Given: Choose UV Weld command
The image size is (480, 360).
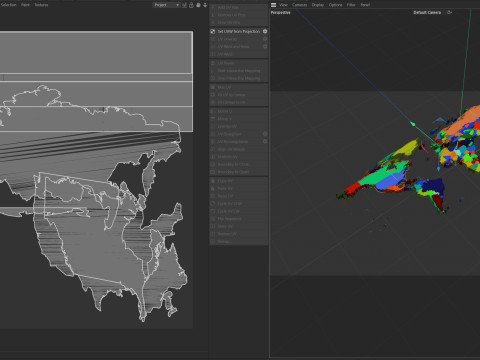Looking at the screenshot, I should (239, 54).
